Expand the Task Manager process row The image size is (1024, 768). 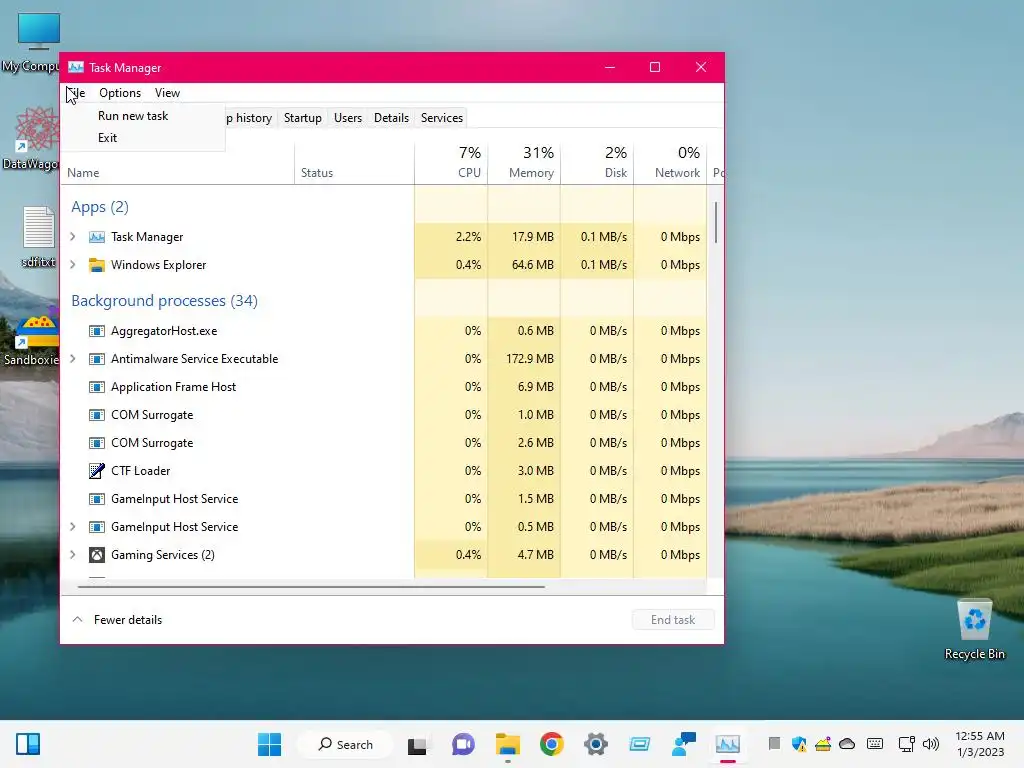click(73, 237)
